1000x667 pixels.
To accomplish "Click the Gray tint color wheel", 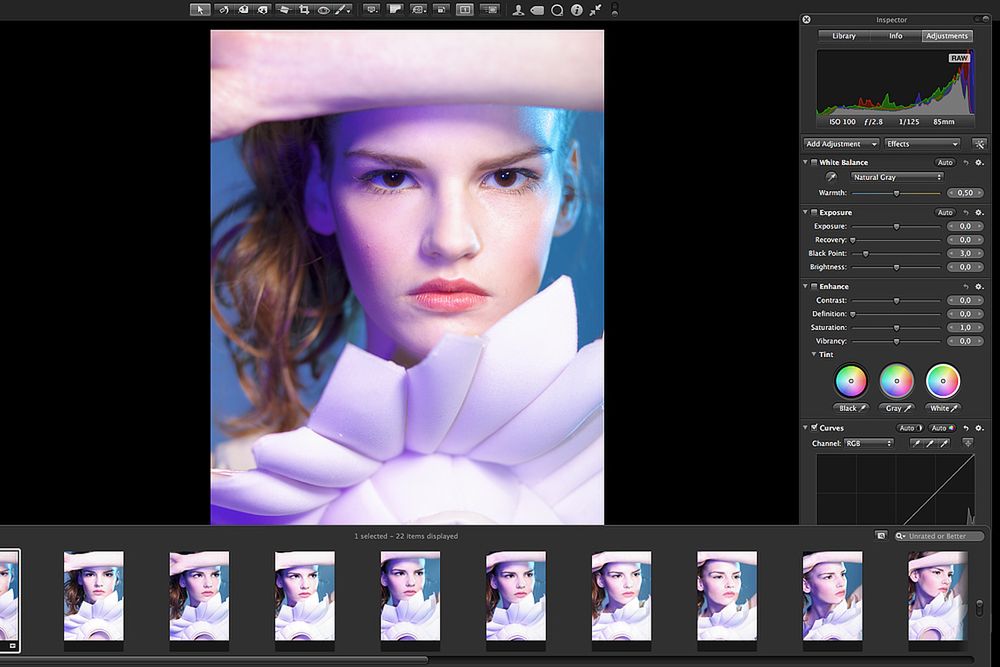I will click(897, 381).
